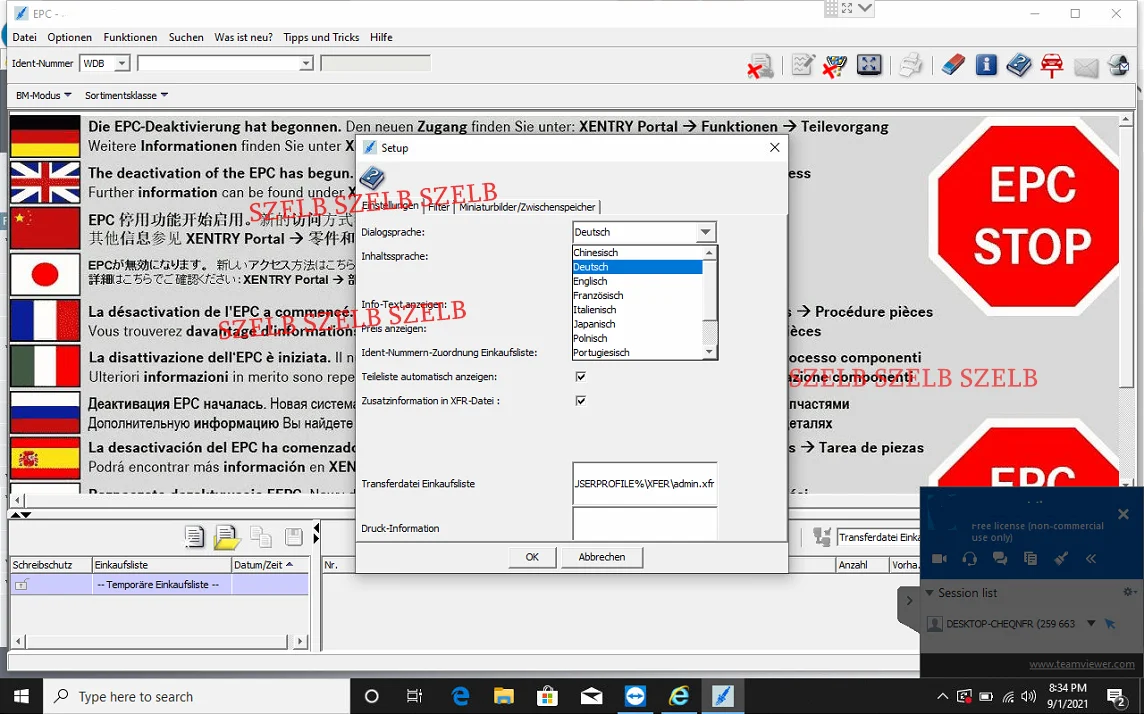Open the Funktionen menu

(130, 37)
